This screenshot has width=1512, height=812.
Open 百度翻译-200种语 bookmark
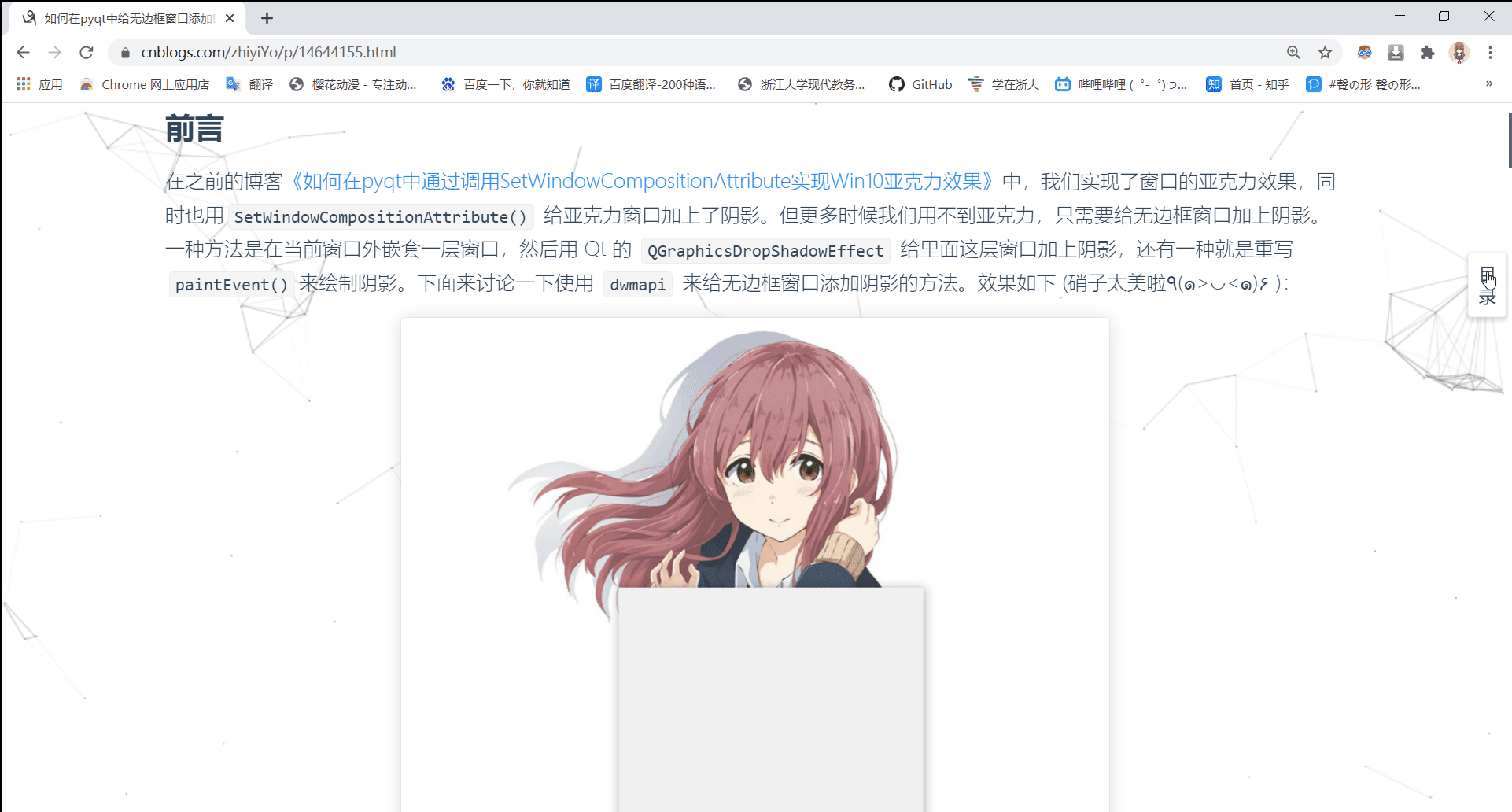[x=651, y=84]
